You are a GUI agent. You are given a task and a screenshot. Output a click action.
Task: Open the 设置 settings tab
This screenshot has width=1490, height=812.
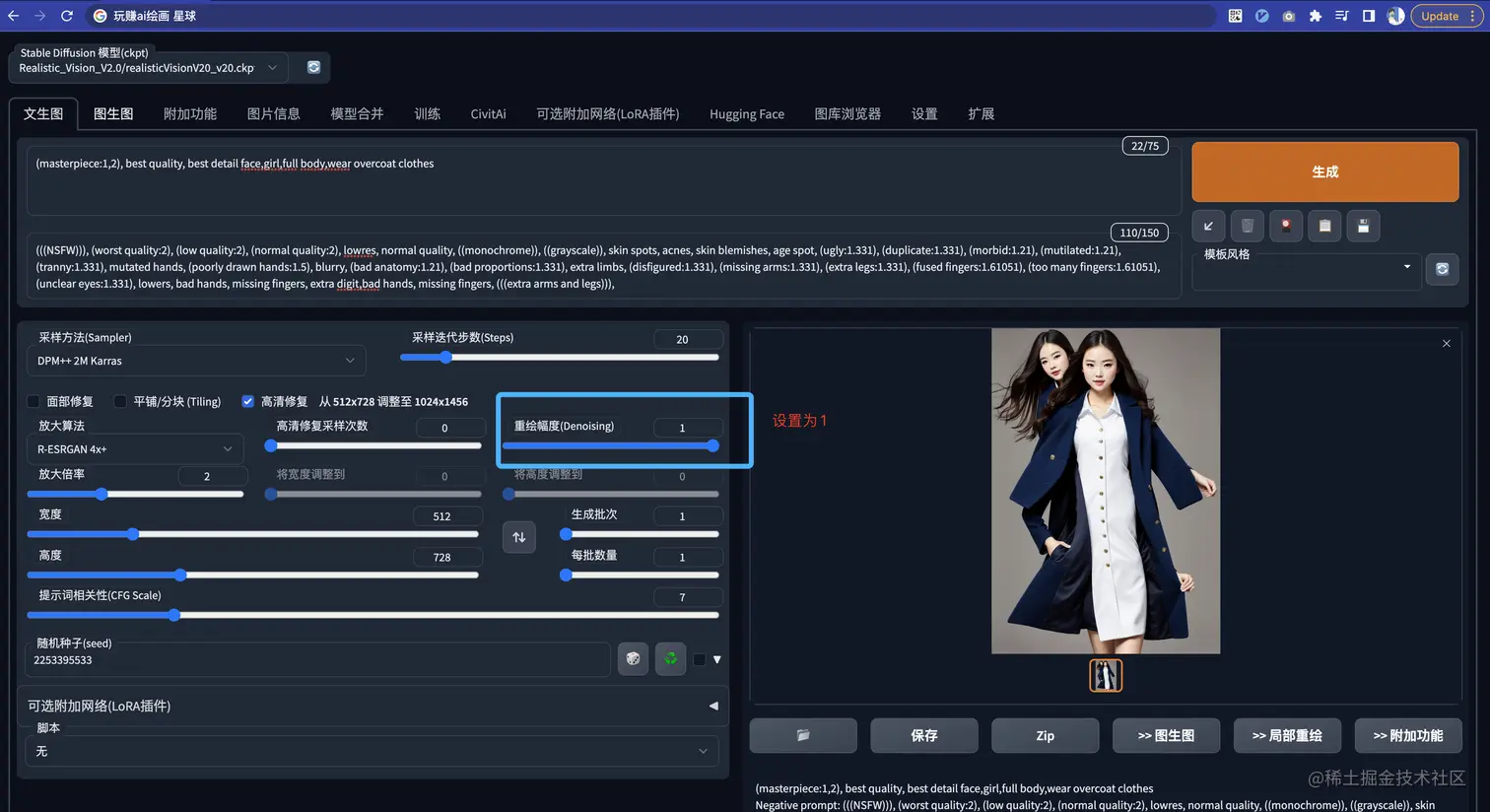click(924, 114)
